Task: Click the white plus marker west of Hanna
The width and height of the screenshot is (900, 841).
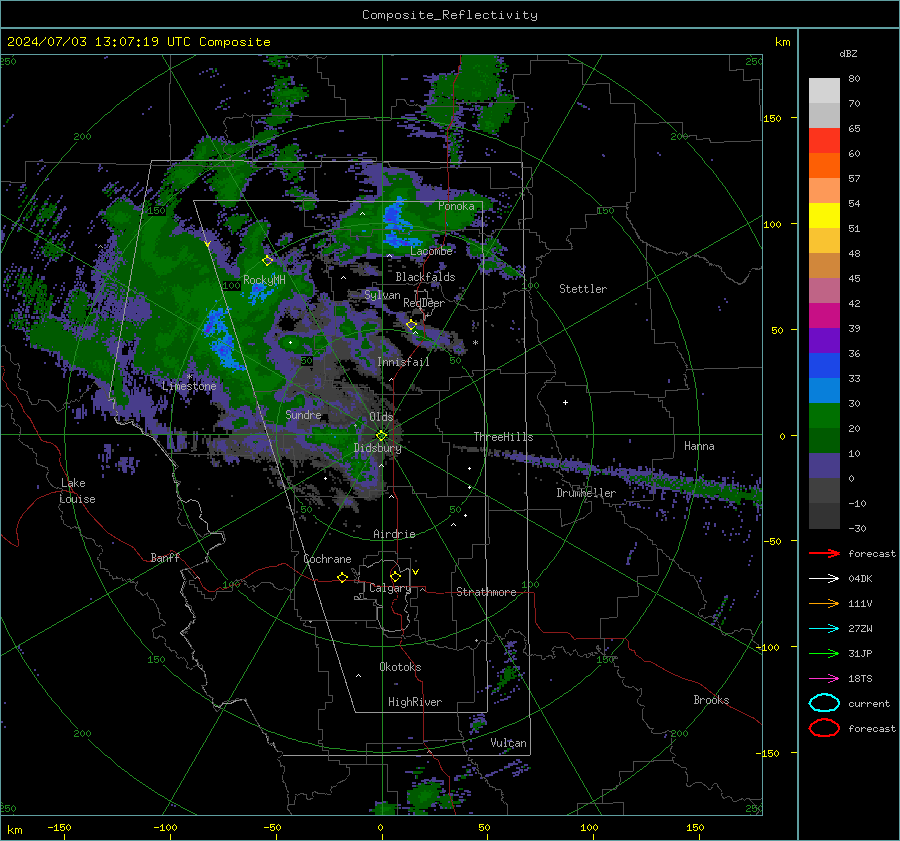Action: (565, 402)
